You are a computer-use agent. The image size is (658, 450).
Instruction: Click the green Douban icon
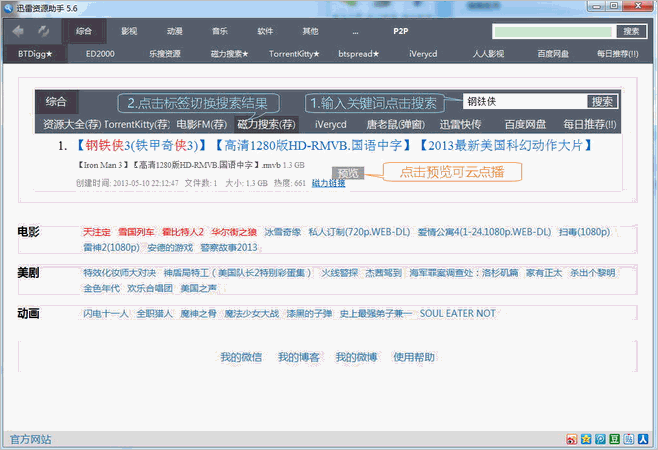coord(614,439)
